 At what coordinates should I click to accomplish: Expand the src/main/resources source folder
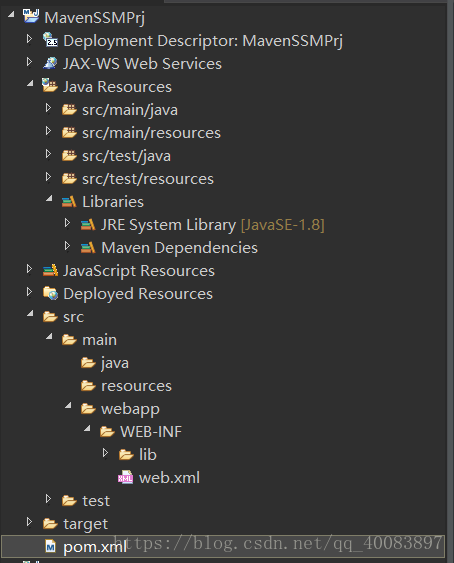[48, 131]
